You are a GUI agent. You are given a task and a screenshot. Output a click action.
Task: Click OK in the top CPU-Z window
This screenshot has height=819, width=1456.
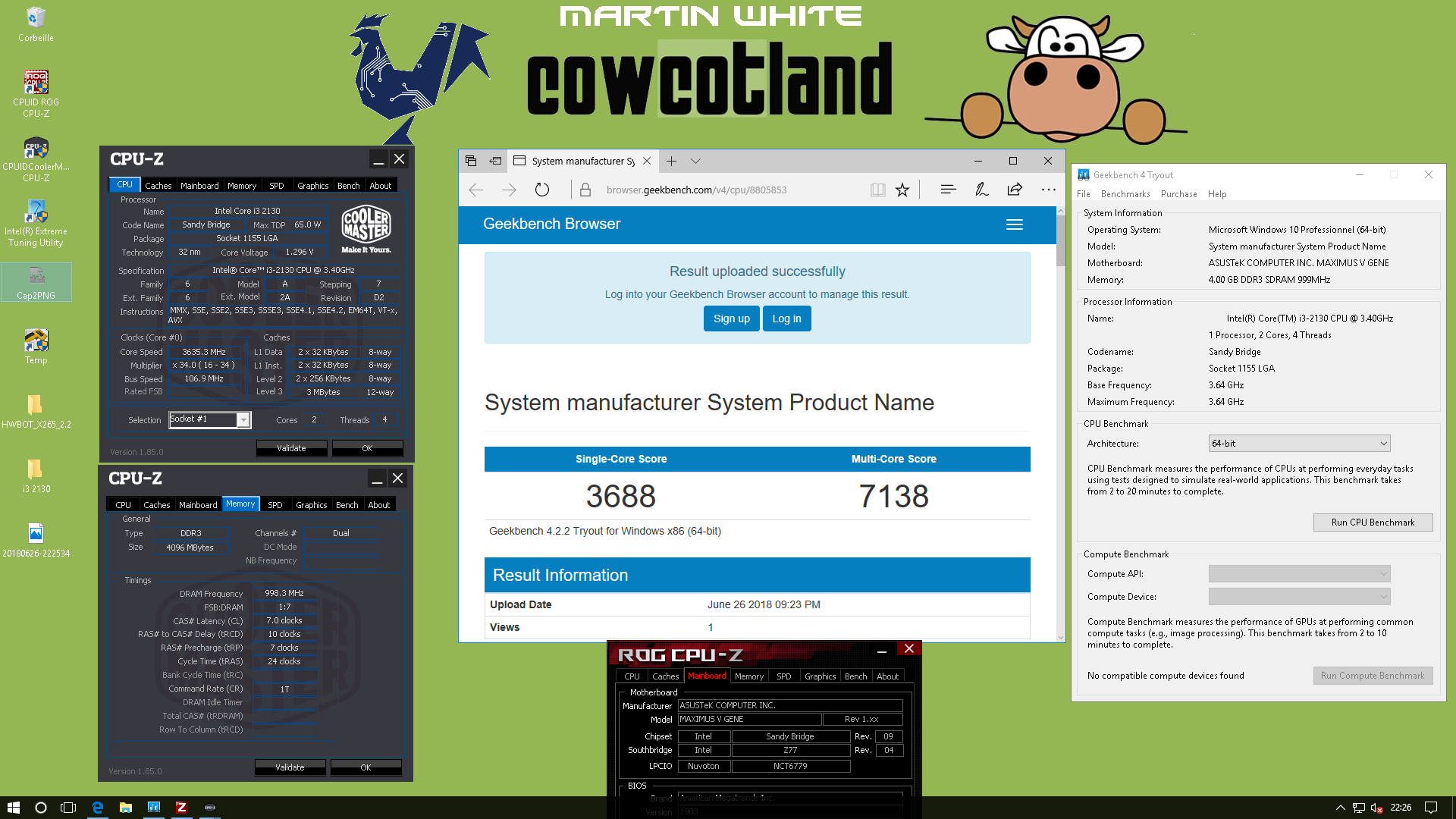367,448
